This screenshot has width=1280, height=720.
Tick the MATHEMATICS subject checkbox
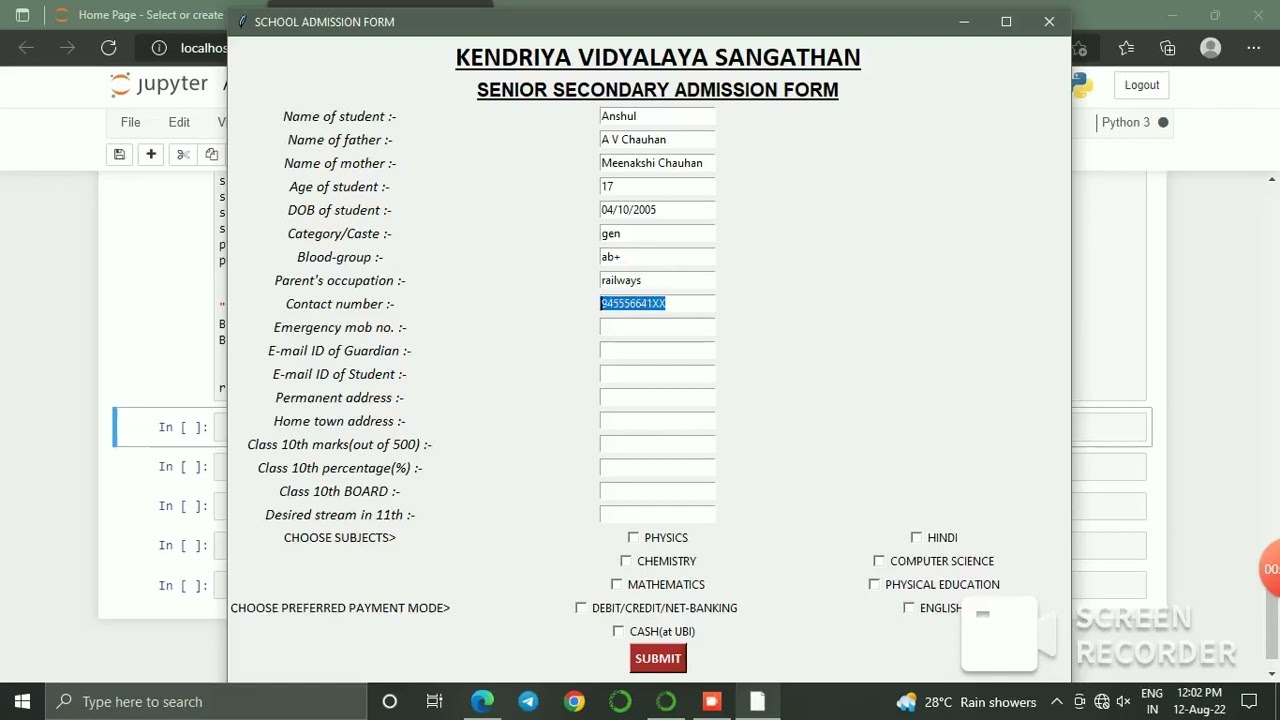tap(616, 584)
